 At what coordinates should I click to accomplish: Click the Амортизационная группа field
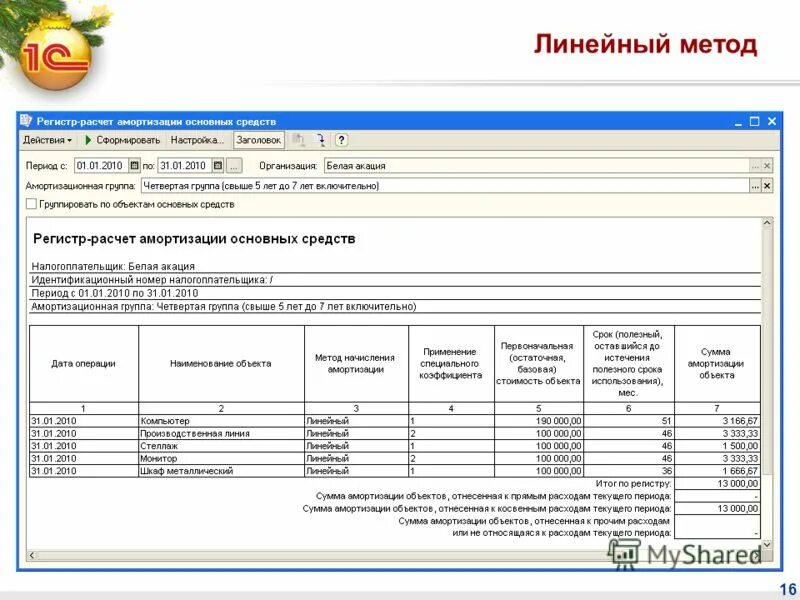(445, 186)
